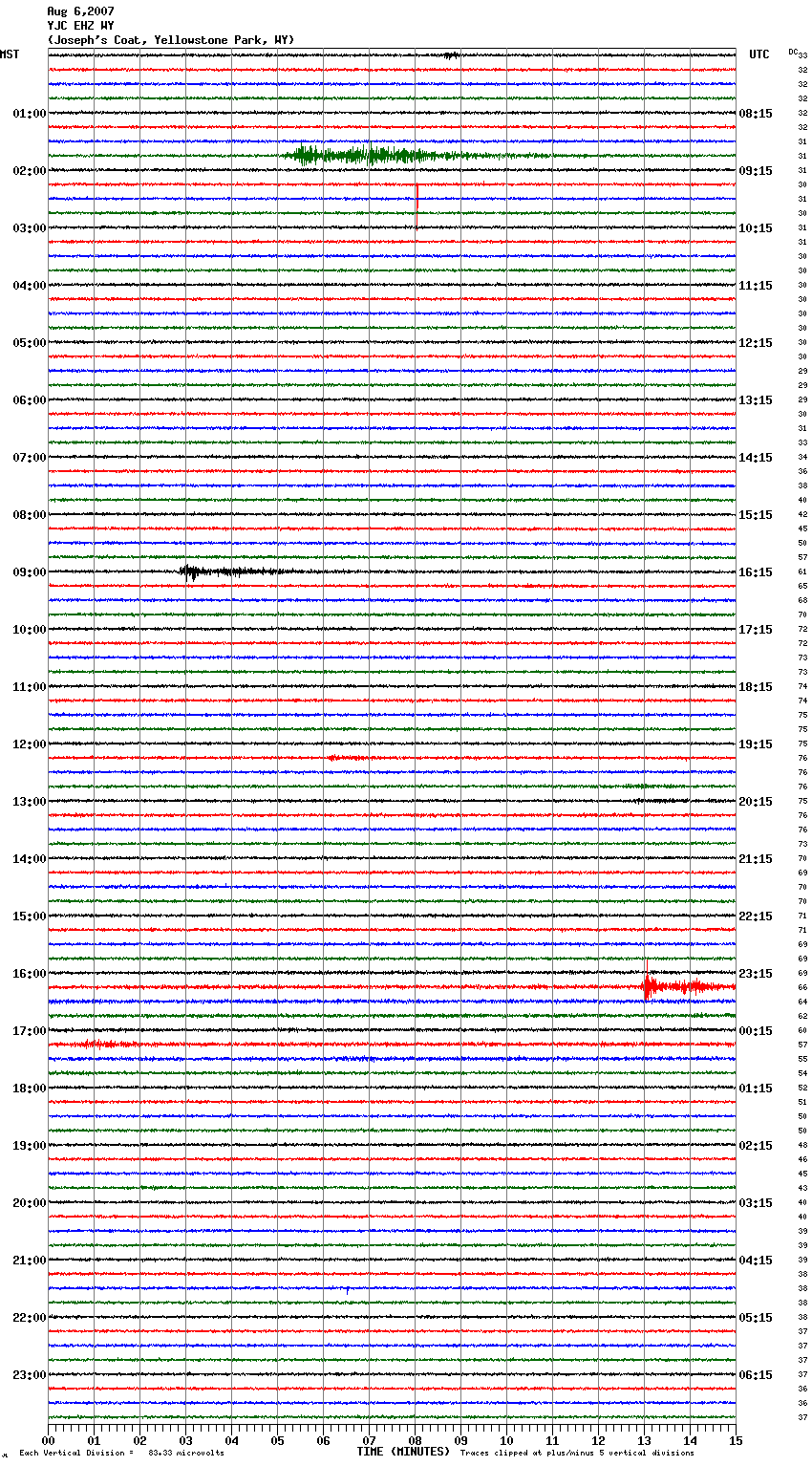Click the UTC time label "18:15"
This screenshot has height=1466, width=812.
pyautogui.click(x=756, y=687)
